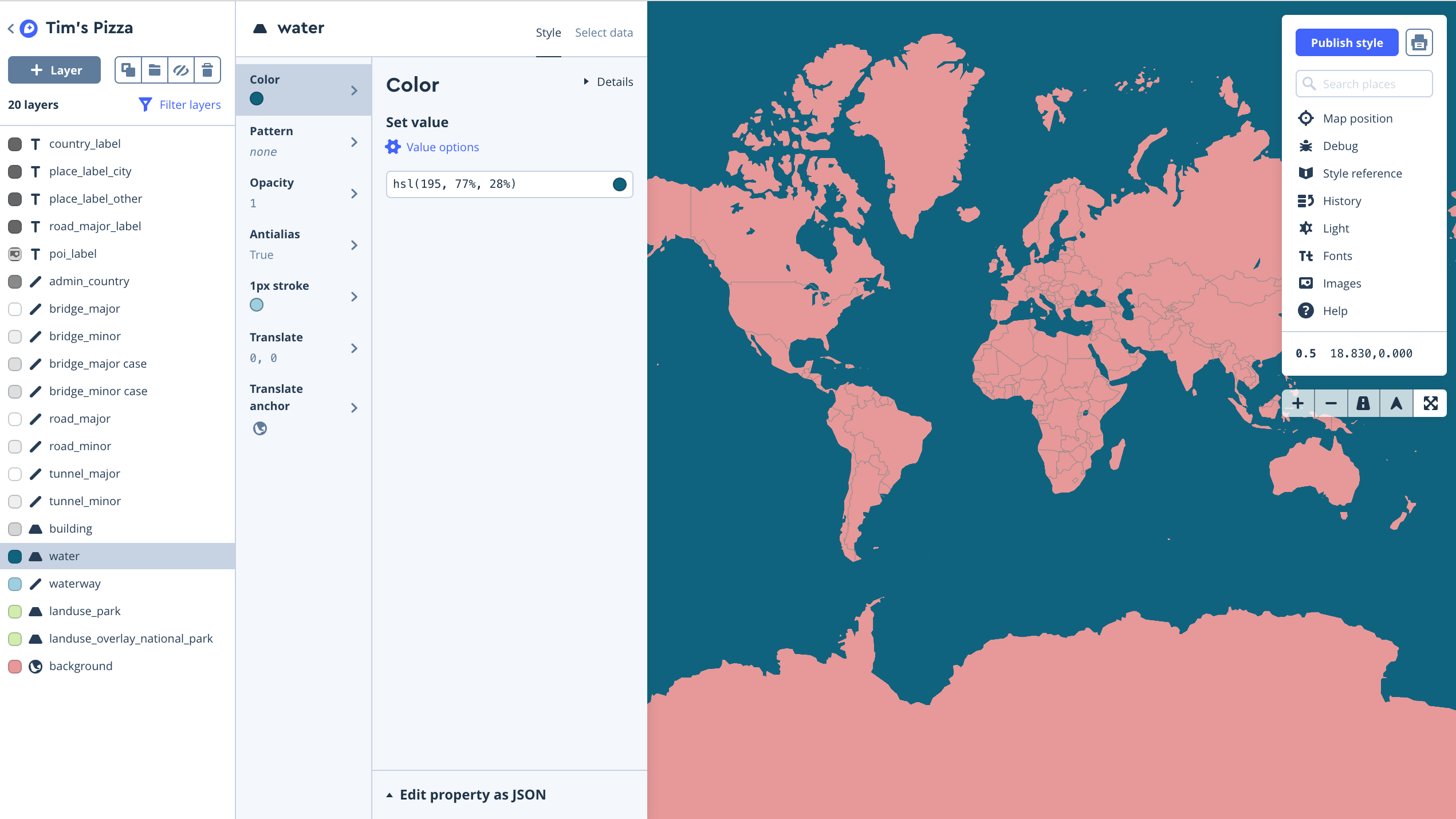The height and width of the screenshot is (819, 1456).
Task: Click the History icon
Action: (x=1306, y=200)
